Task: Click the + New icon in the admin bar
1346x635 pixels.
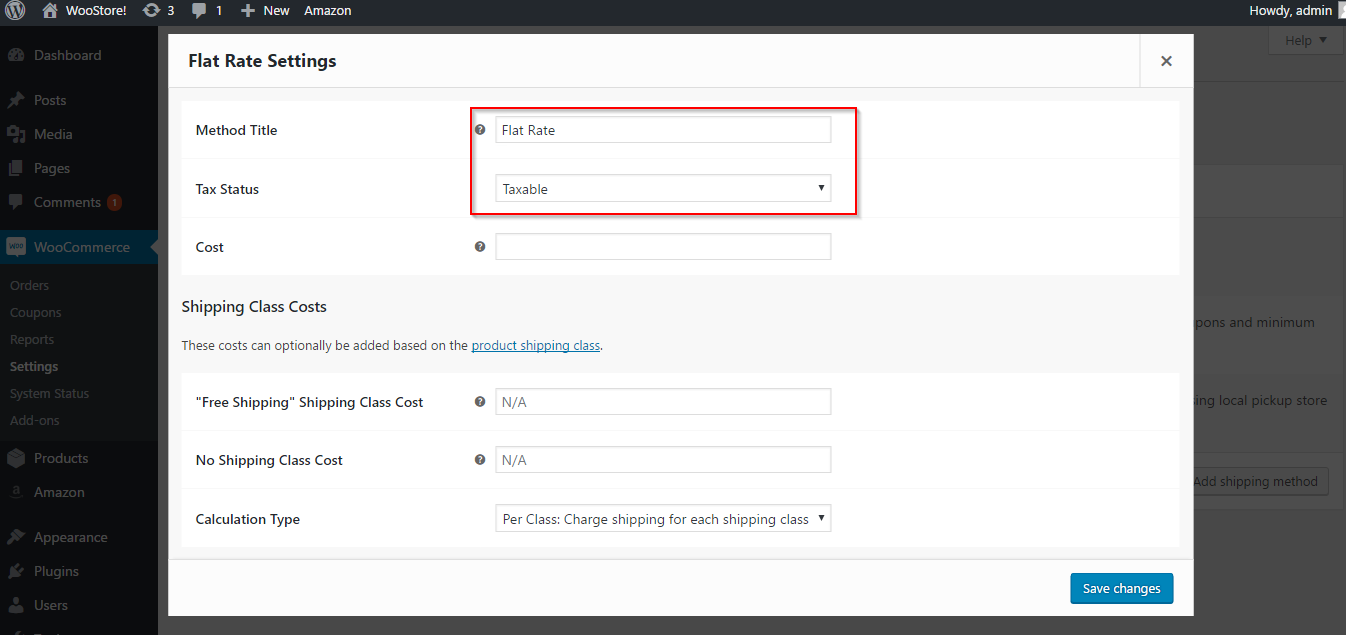Action: [x=247, y=11]
